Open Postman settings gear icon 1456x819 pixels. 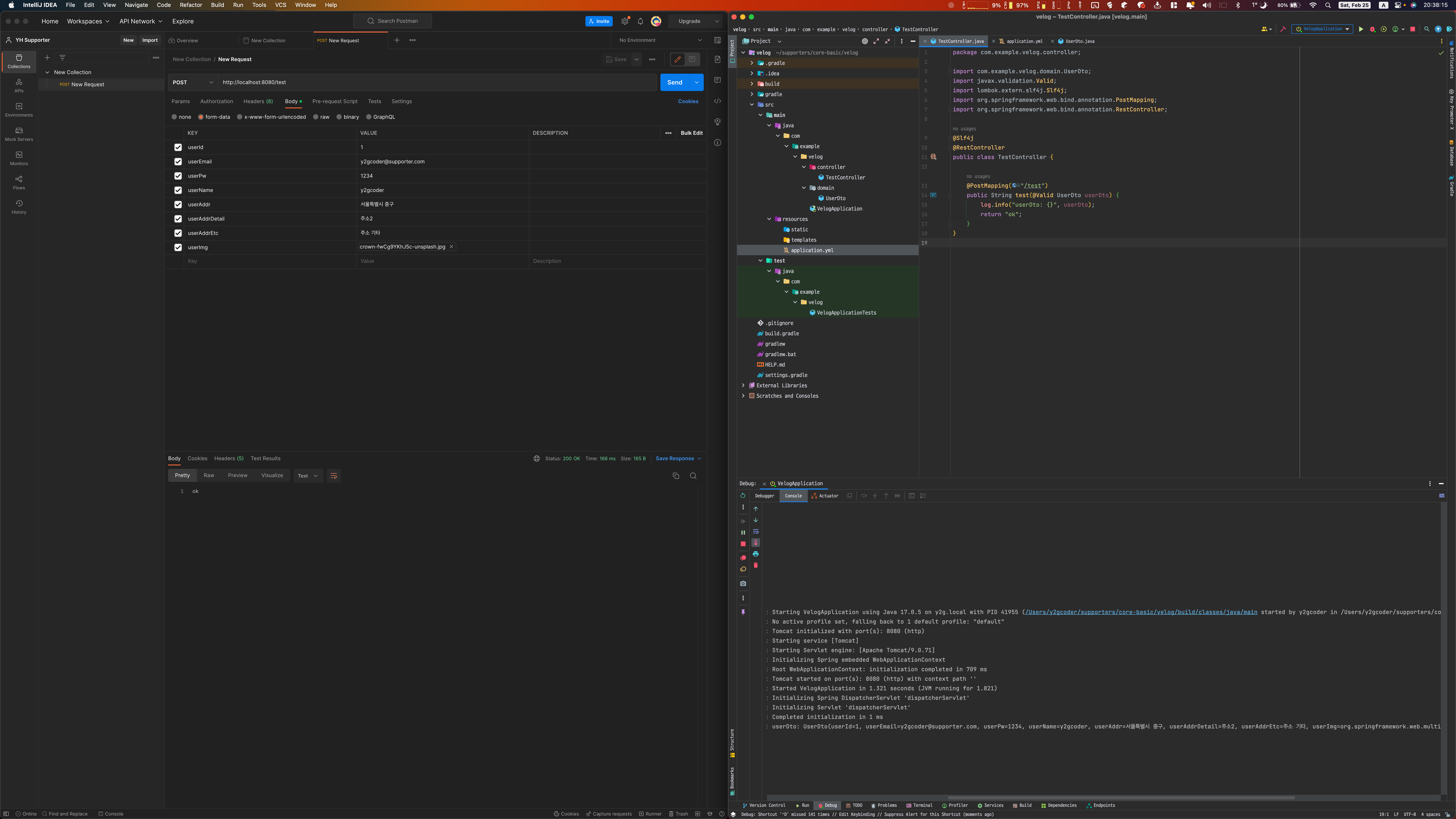coord(625,21)
